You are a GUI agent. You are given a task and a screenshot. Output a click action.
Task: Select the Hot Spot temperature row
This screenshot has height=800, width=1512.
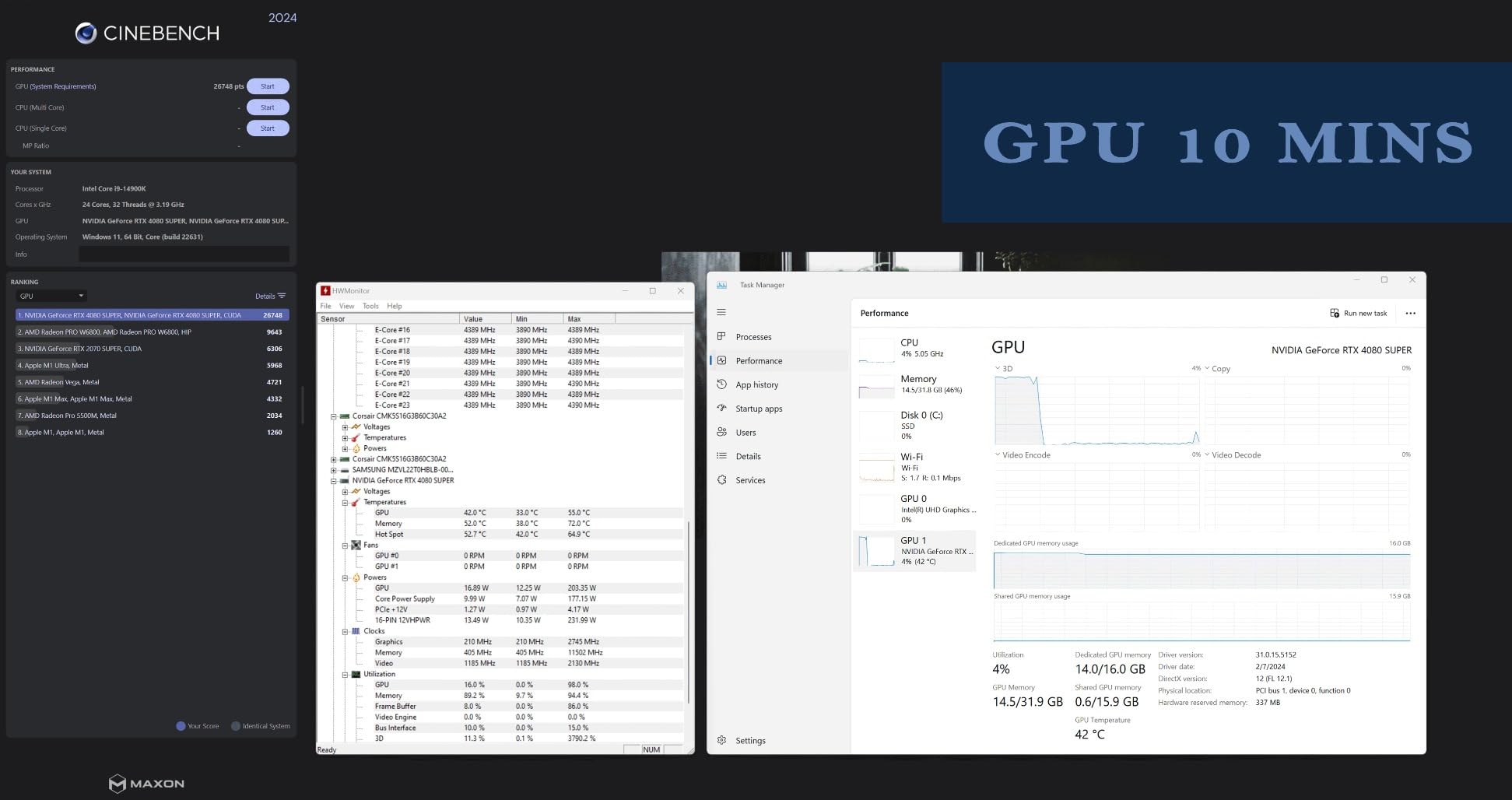click(502, 535)
